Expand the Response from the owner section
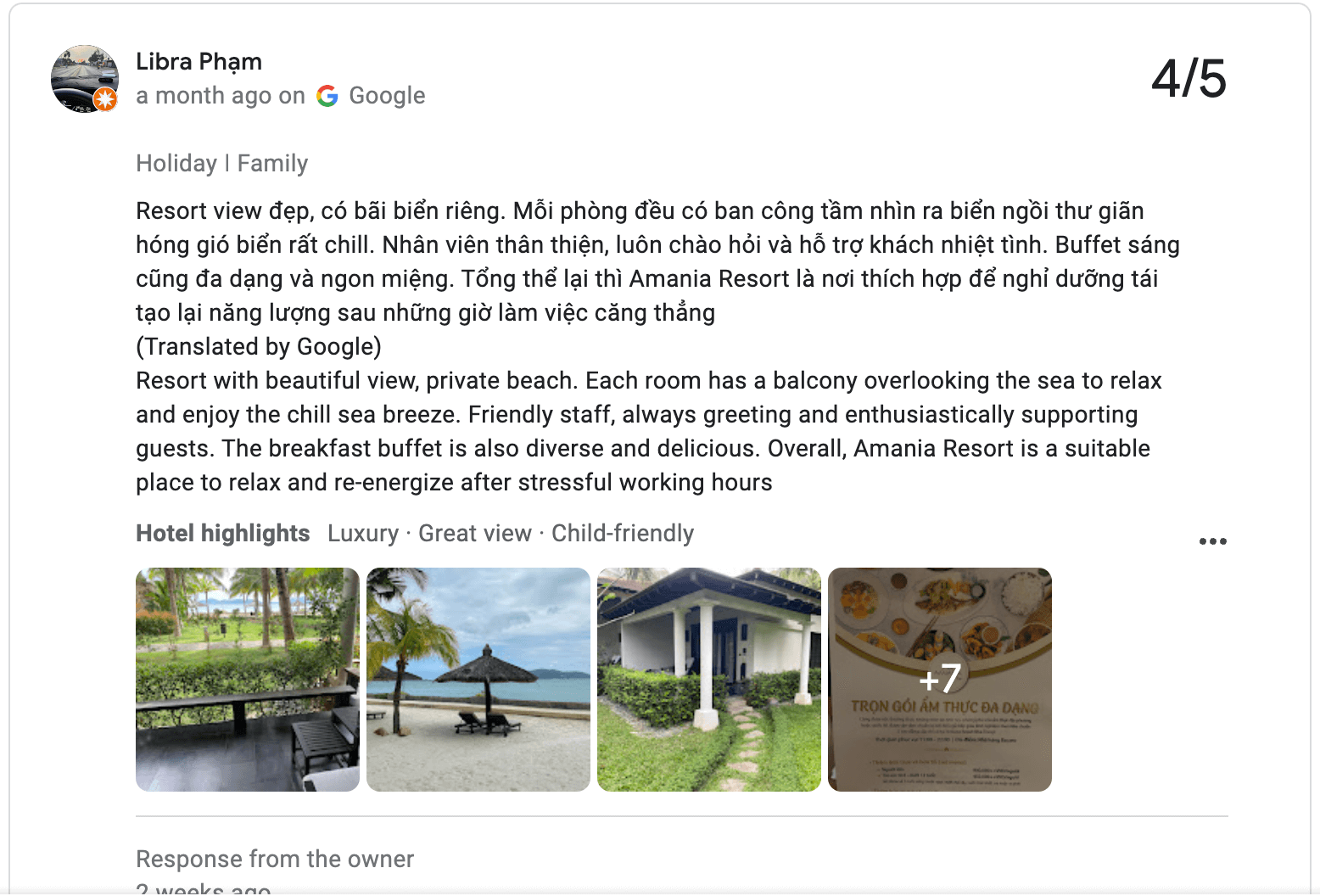Viewport: 1320px width, 896px height. tap(274, 859)
